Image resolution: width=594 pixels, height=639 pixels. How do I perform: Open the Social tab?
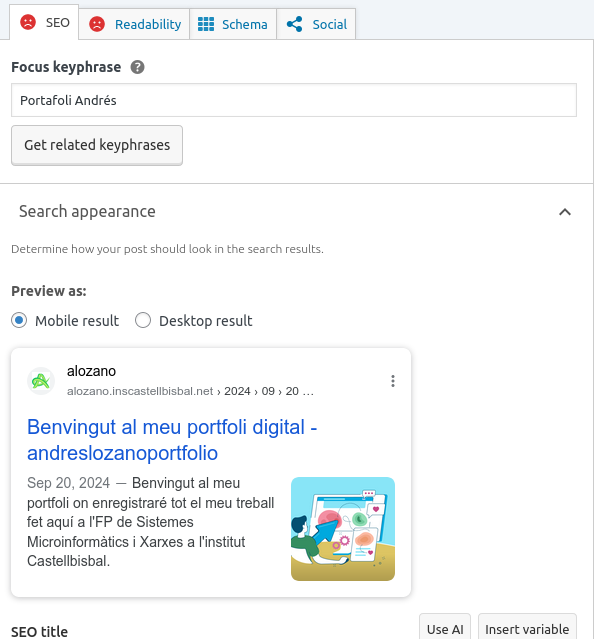[x=316, y=24]
